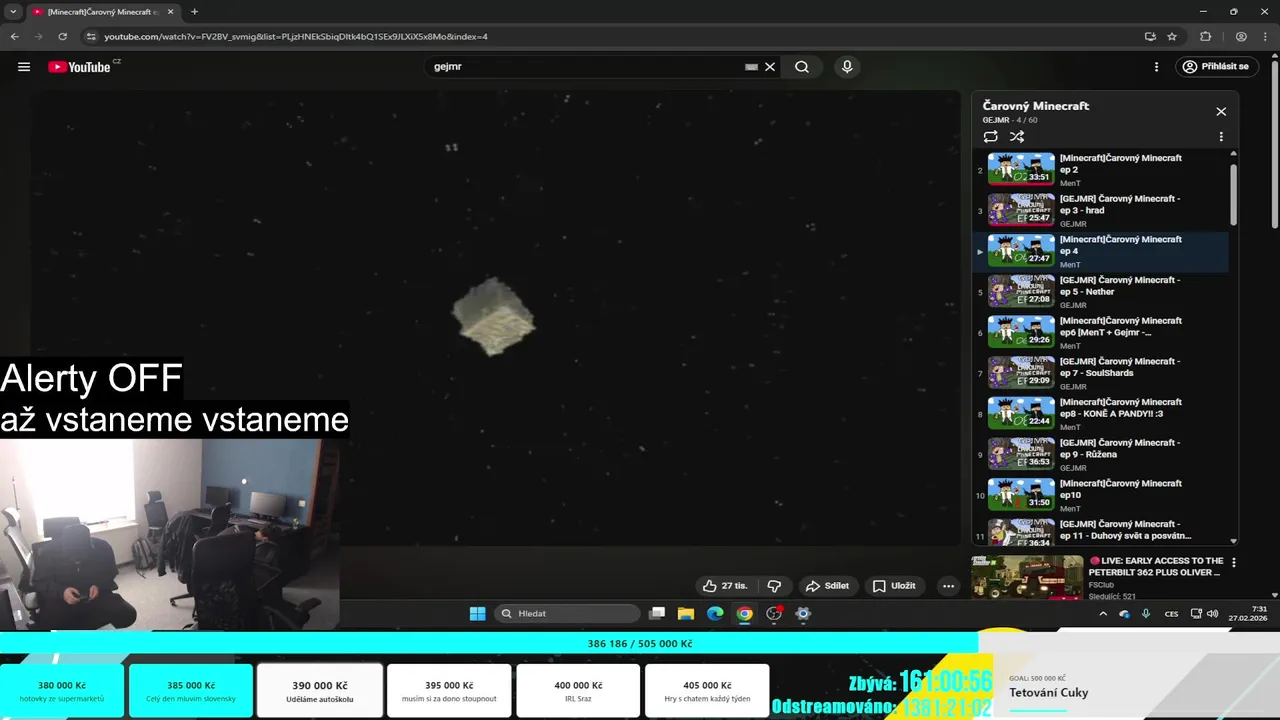Click the microphone icon in system tray
Screen dimensions: 1280x720
coord(1146,614)
